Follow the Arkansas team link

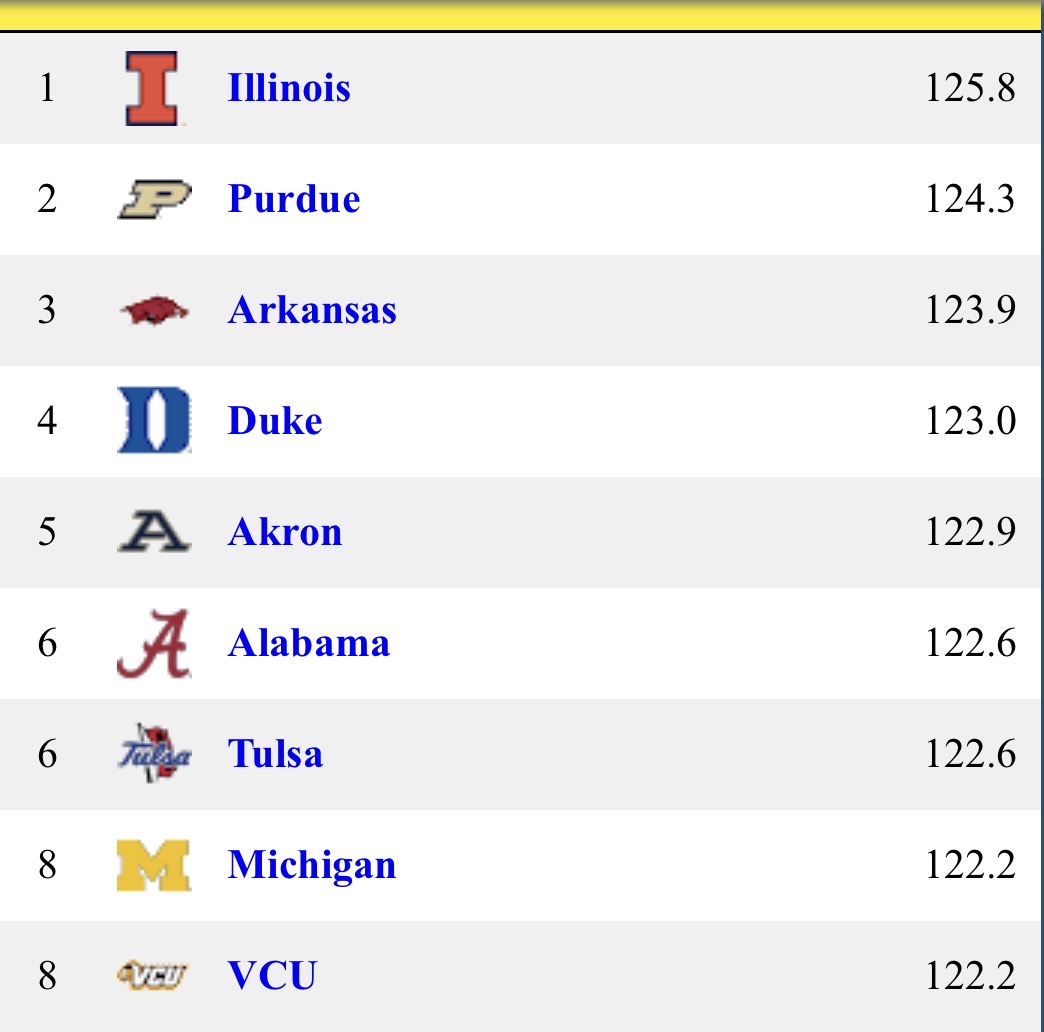click(x=312, y=311)
